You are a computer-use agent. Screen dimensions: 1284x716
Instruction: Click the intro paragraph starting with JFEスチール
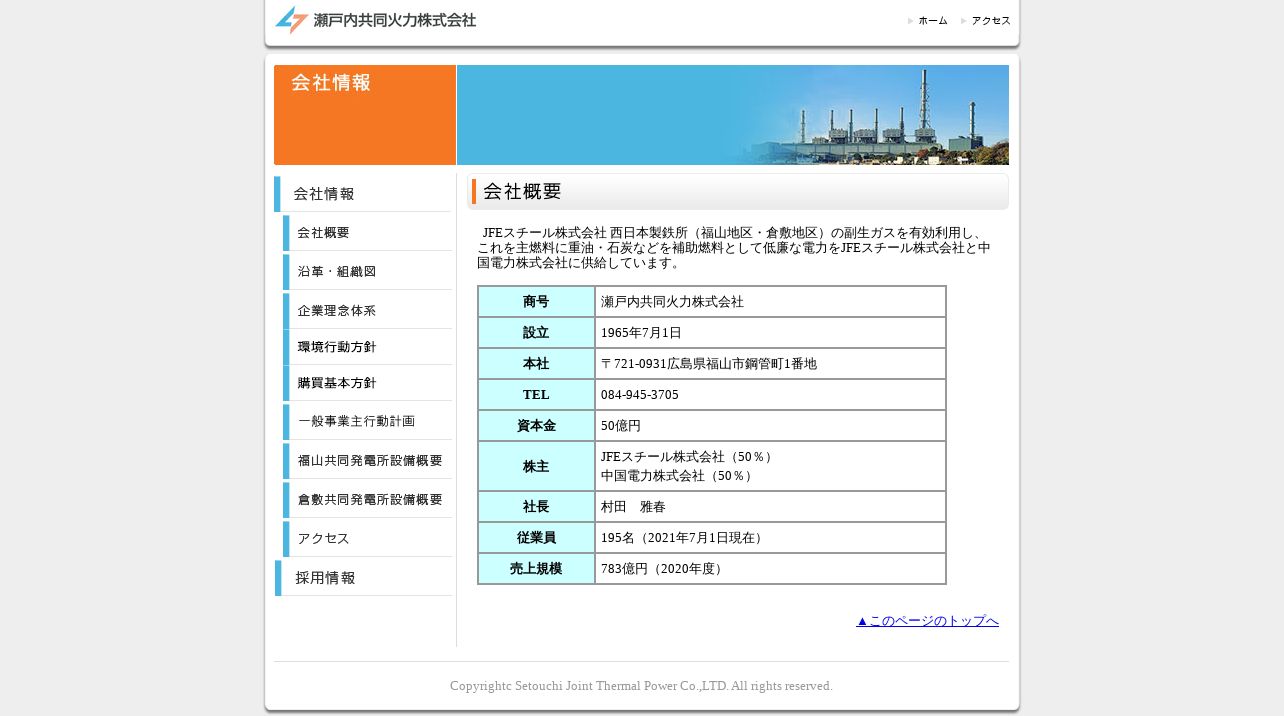pos(735,248)
